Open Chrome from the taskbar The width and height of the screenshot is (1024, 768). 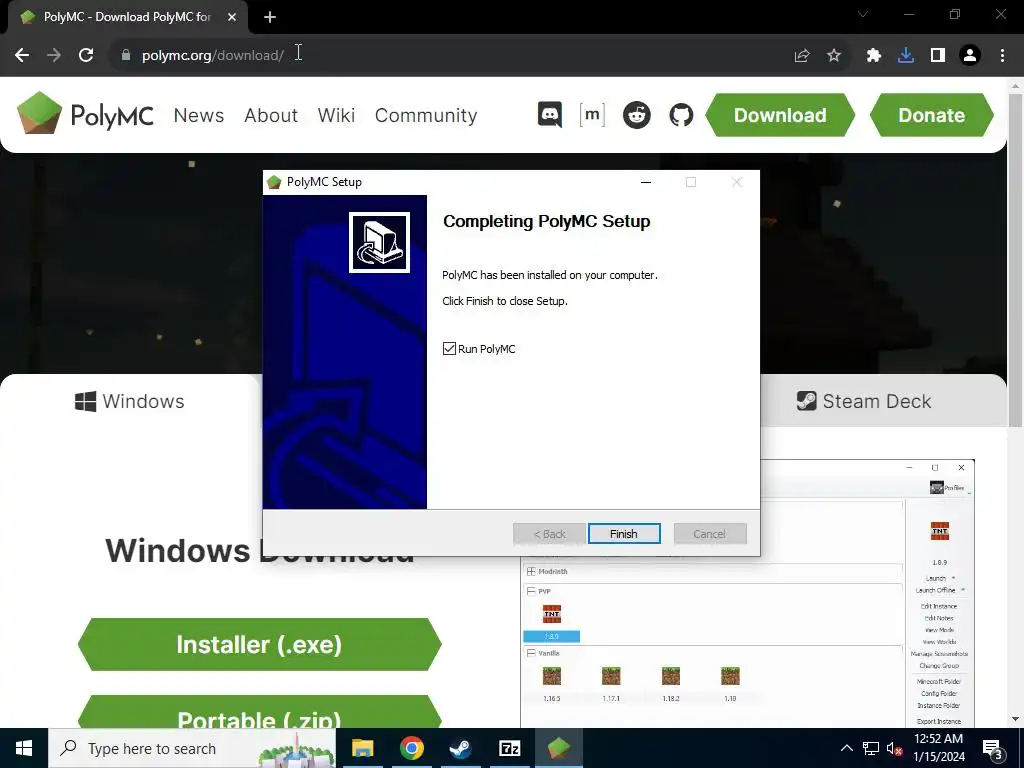pos(411,748)
